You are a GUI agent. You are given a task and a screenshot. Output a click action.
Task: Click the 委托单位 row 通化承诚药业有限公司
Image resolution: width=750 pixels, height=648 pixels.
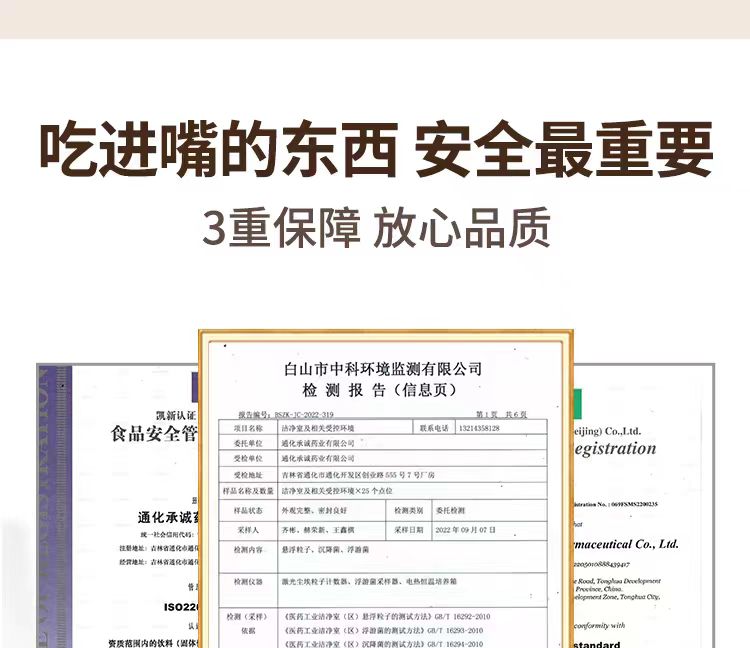[x=383, y=443]
